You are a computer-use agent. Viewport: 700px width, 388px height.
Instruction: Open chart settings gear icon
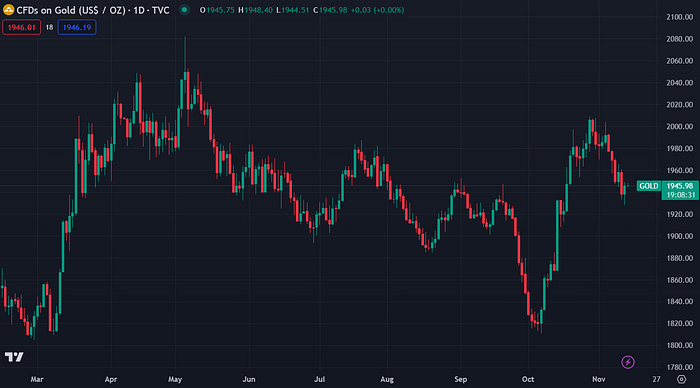pos(681,379)
